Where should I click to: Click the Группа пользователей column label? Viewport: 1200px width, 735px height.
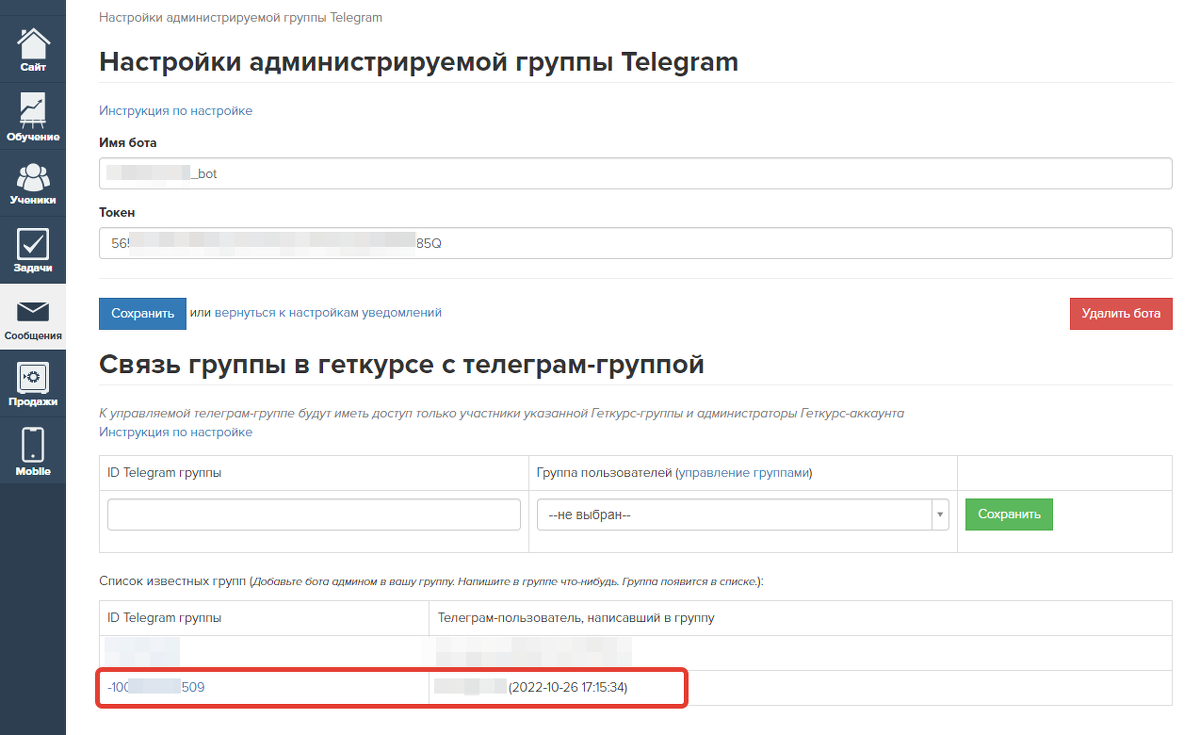[604, 473]
